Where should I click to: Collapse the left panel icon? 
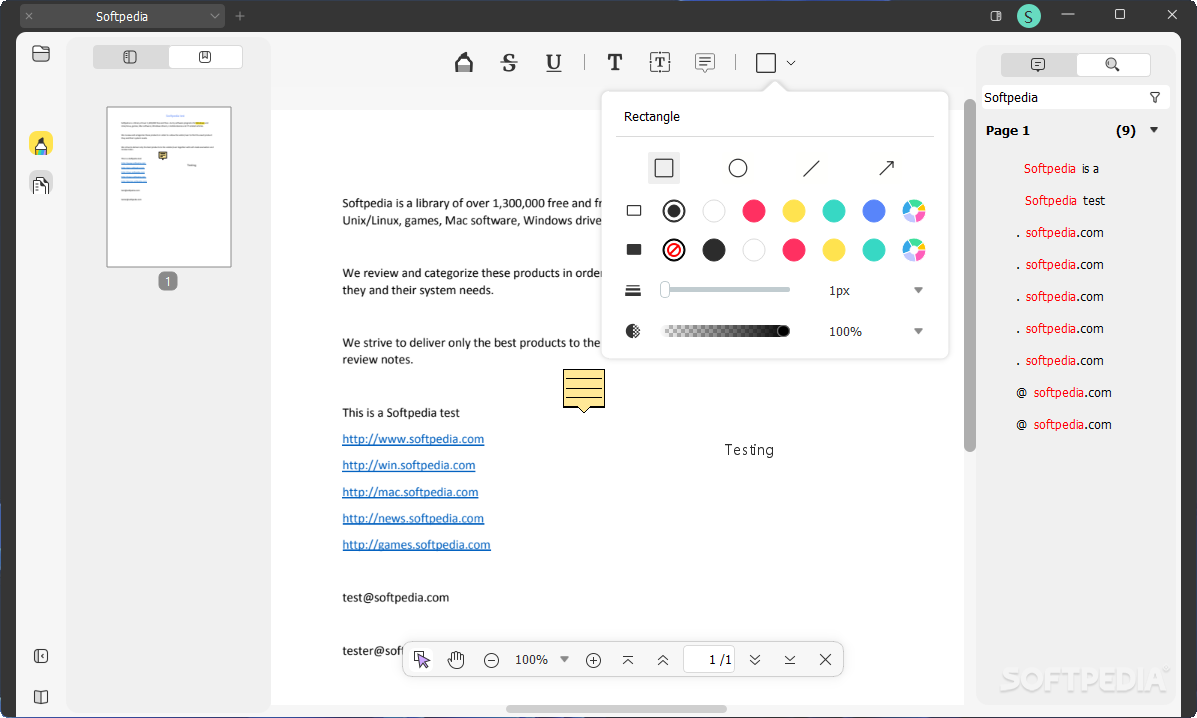click(41, 656)
